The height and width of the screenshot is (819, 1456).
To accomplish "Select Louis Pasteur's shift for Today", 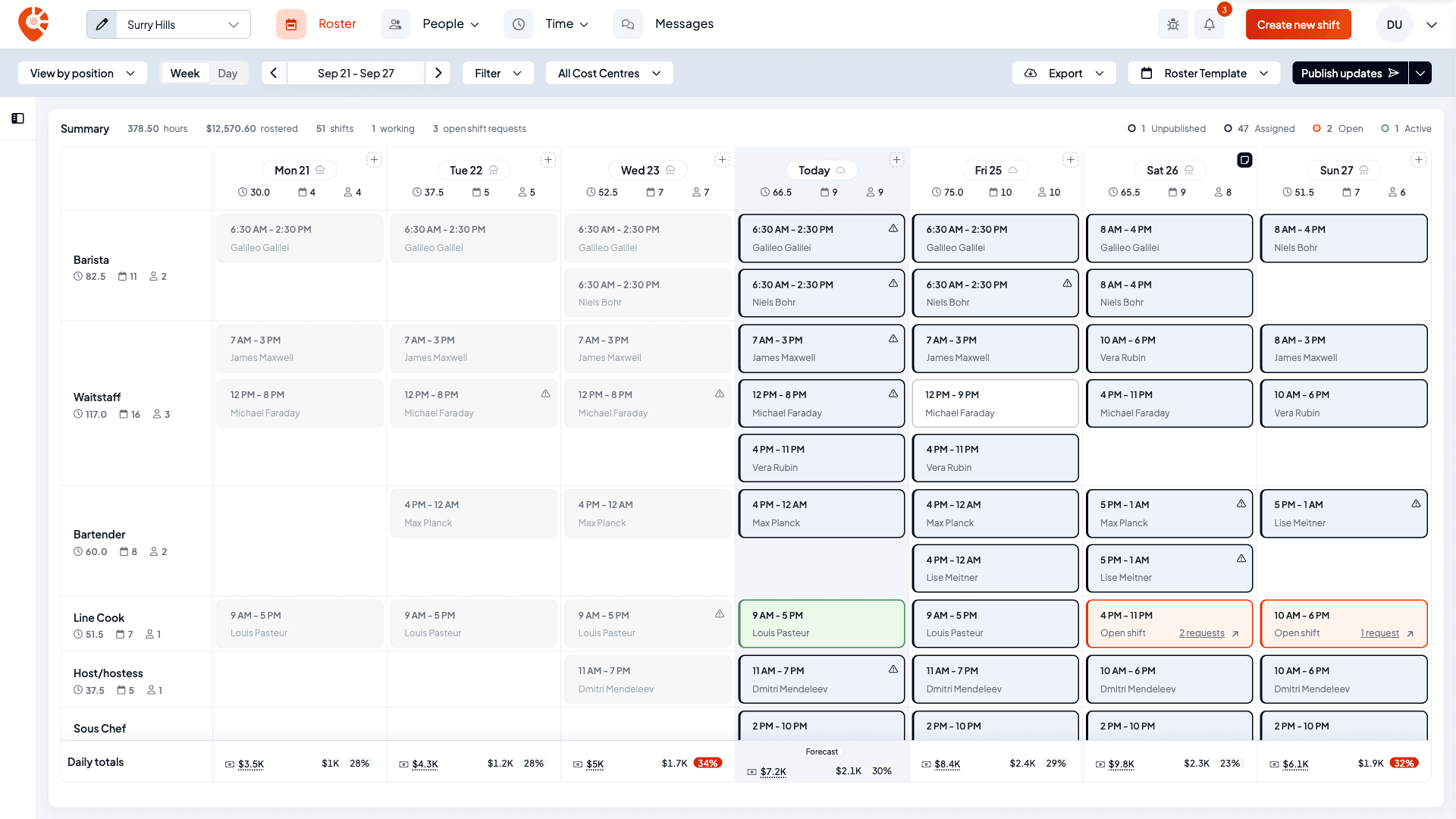I will point(821,624).
